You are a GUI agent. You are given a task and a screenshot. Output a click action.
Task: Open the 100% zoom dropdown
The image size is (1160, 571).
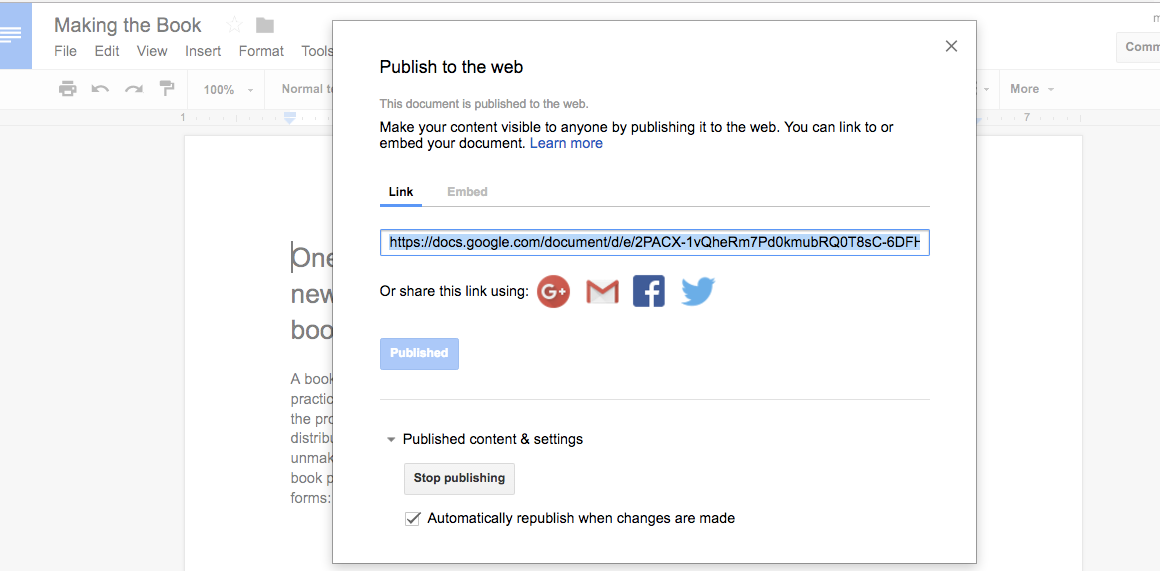point(229,89)
